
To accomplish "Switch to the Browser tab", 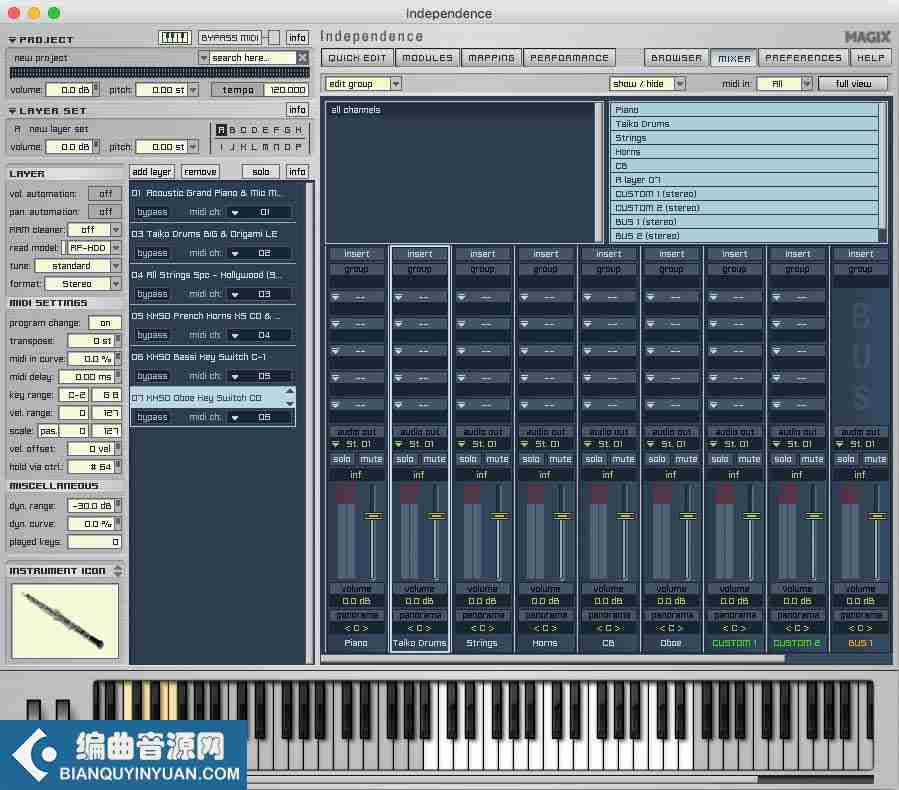I will pyautogui.click(x=676, y=58).
